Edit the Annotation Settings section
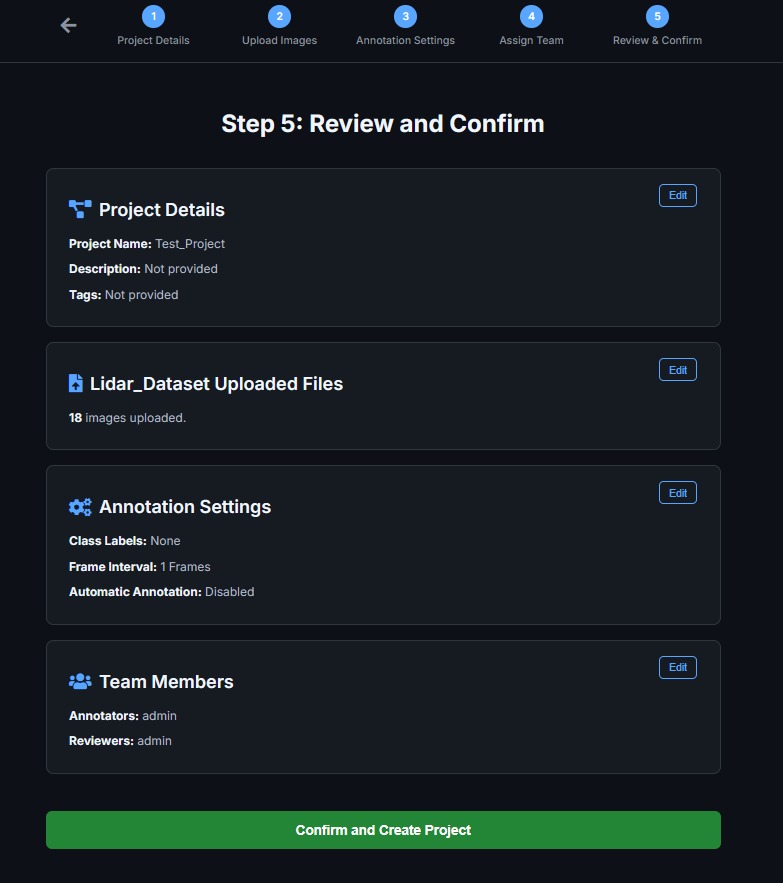 677,493
